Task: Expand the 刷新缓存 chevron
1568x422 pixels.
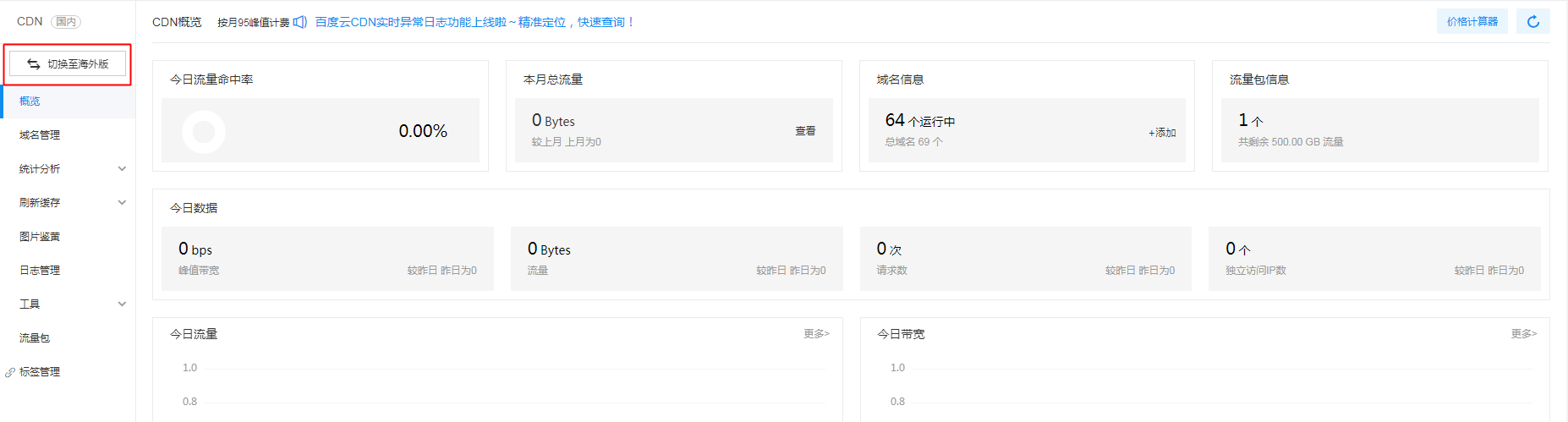Action: click(x=122, y=202)
